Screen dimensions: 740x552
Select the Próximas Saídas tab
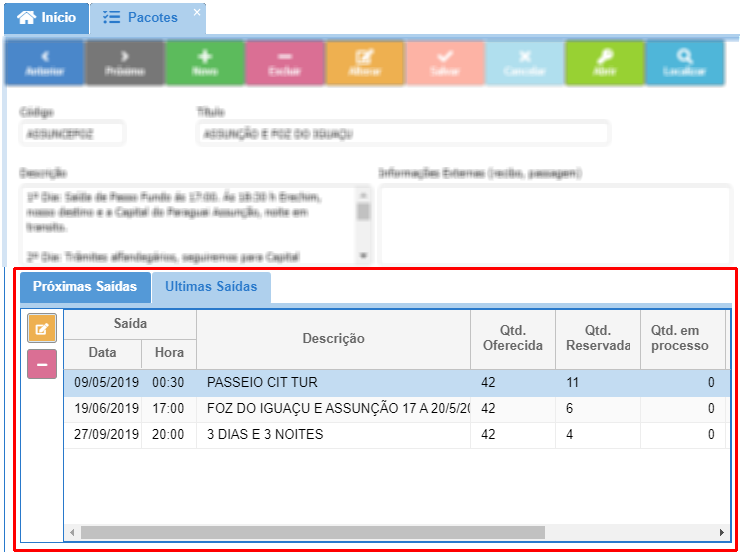point(85,287)
